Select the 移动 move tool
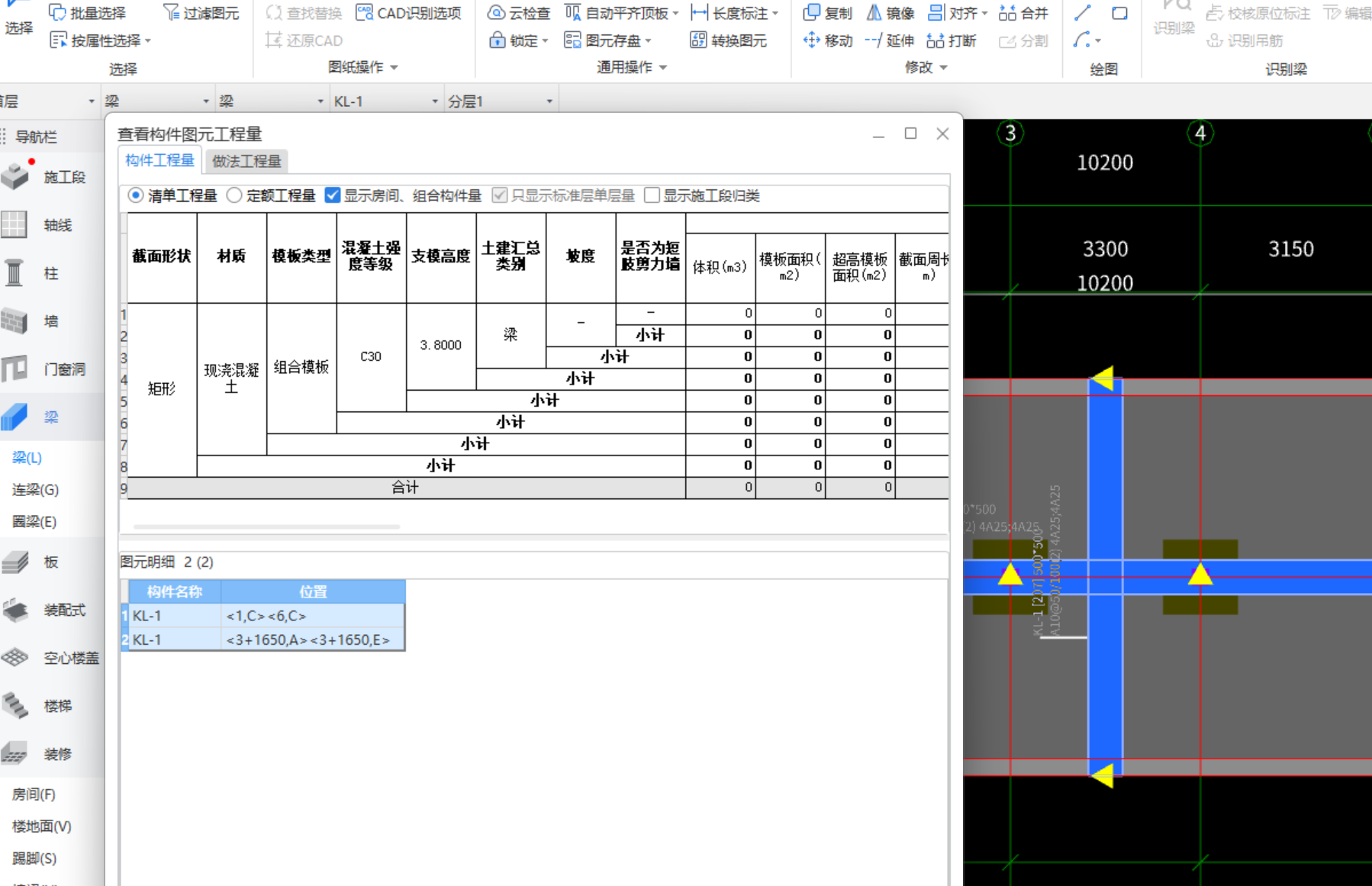1372x886 pixels. (828, 40)
